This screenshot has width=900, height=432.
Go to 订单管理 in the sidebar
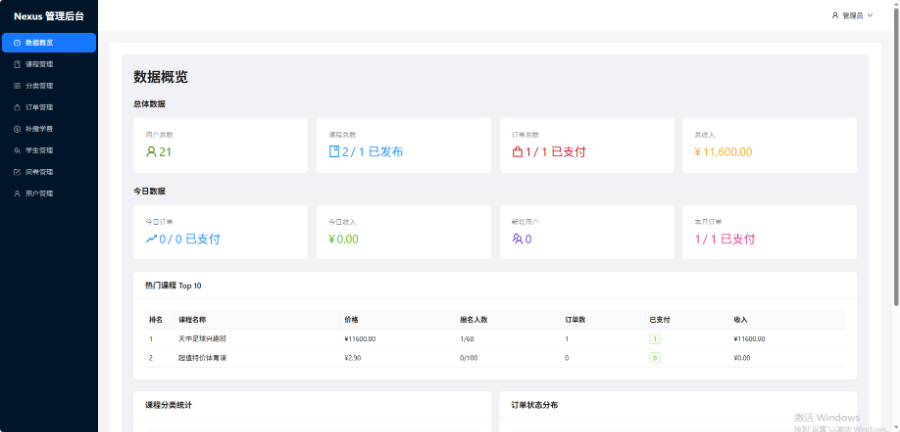tap(39, 107)
